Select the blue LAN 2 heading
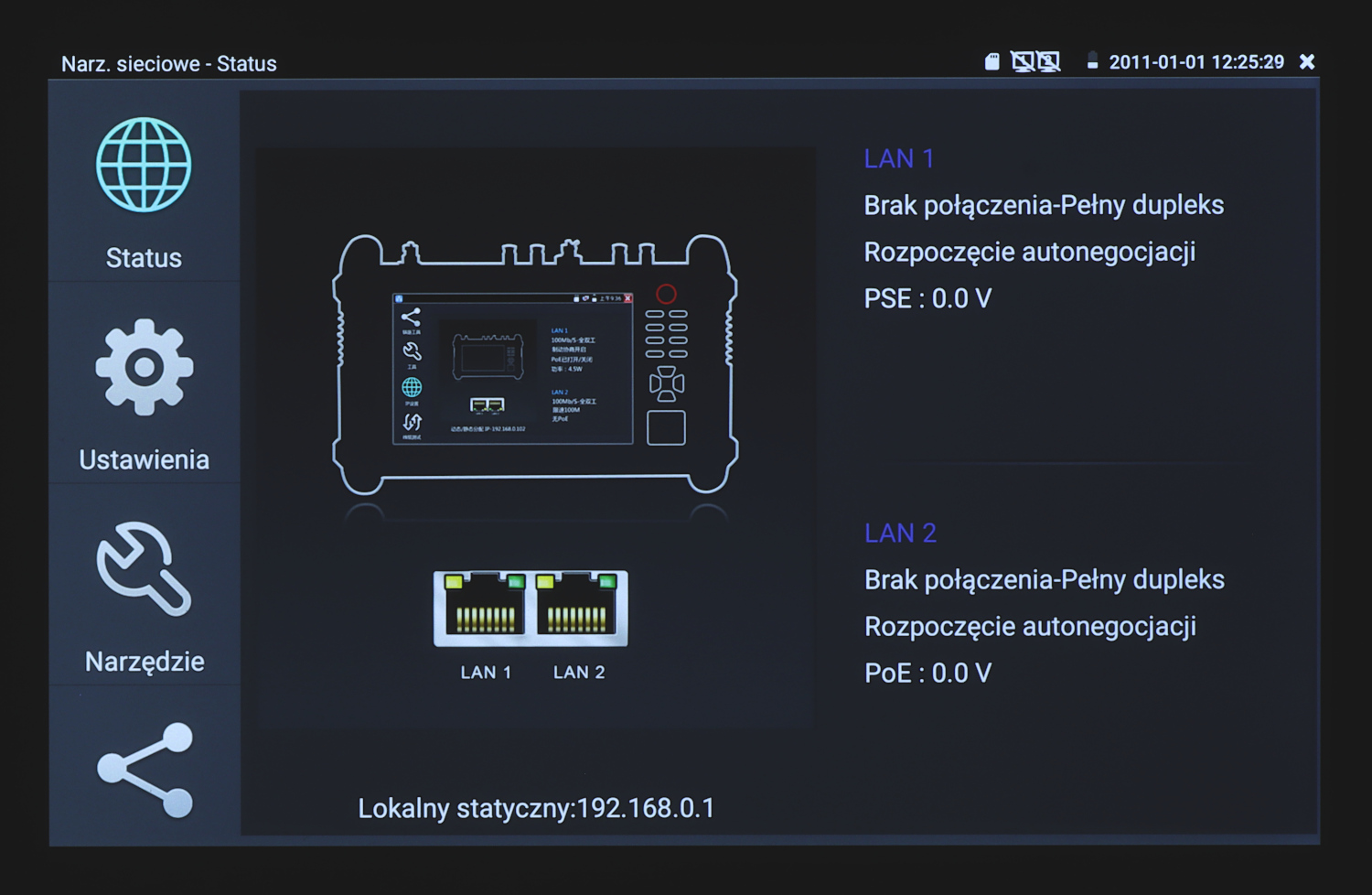 point(900,534)
